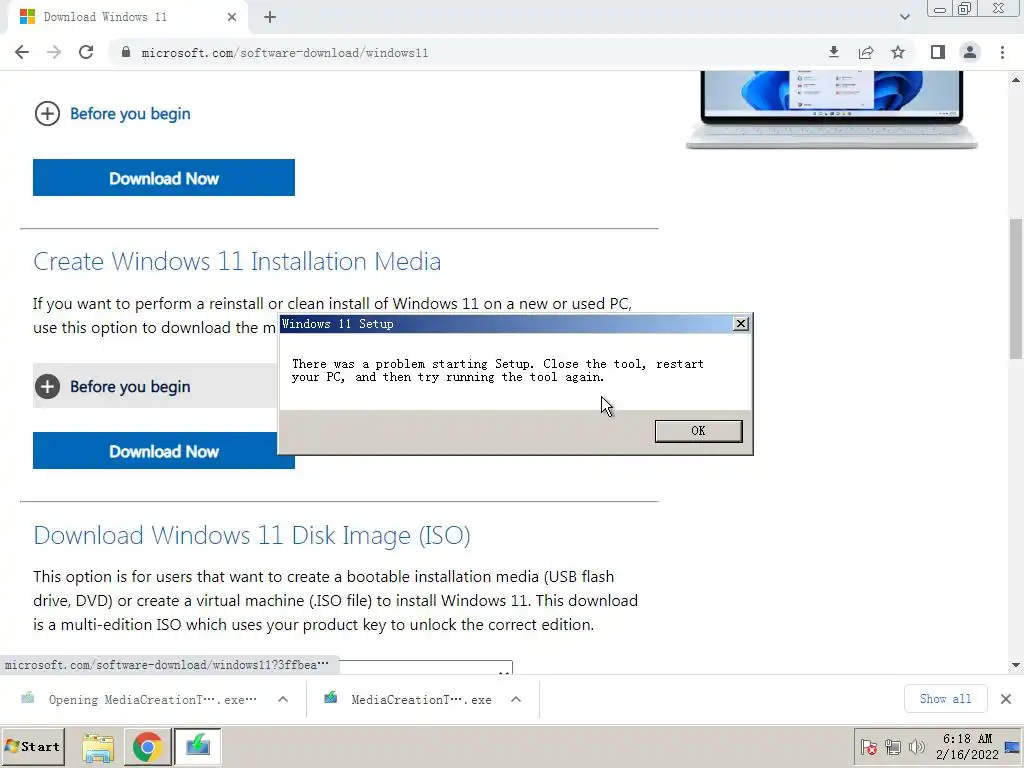Click Create Windows 11 Installation Media heading
1024x768 pixels.
[x=237, y=261]
